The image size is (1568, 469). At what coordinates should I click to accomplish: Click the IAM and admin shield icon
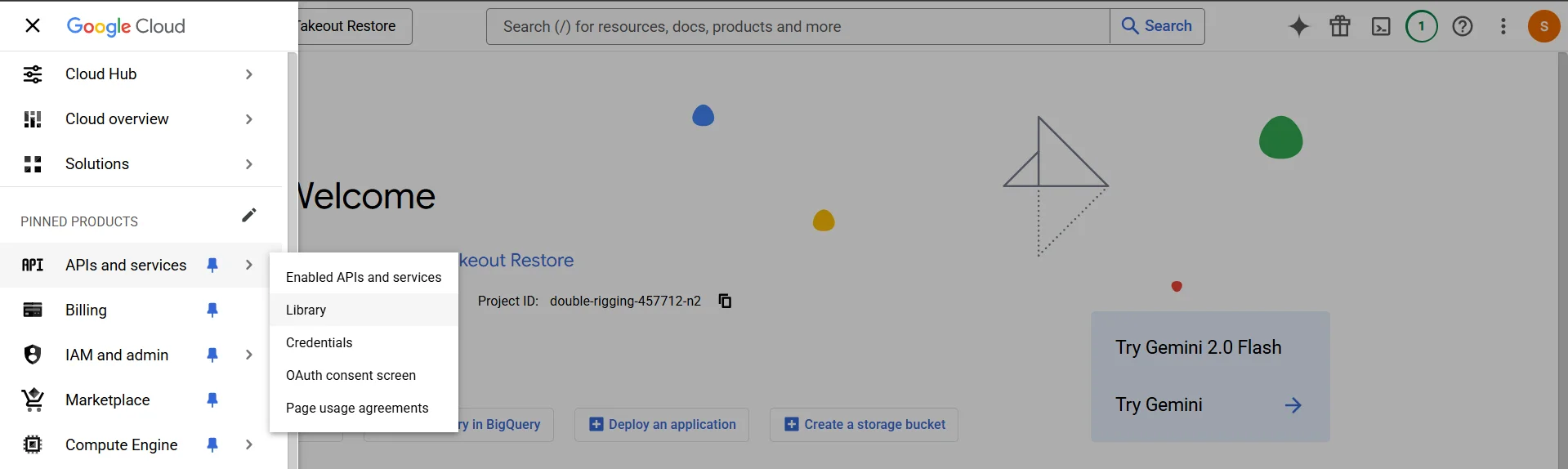coord(33,355)
